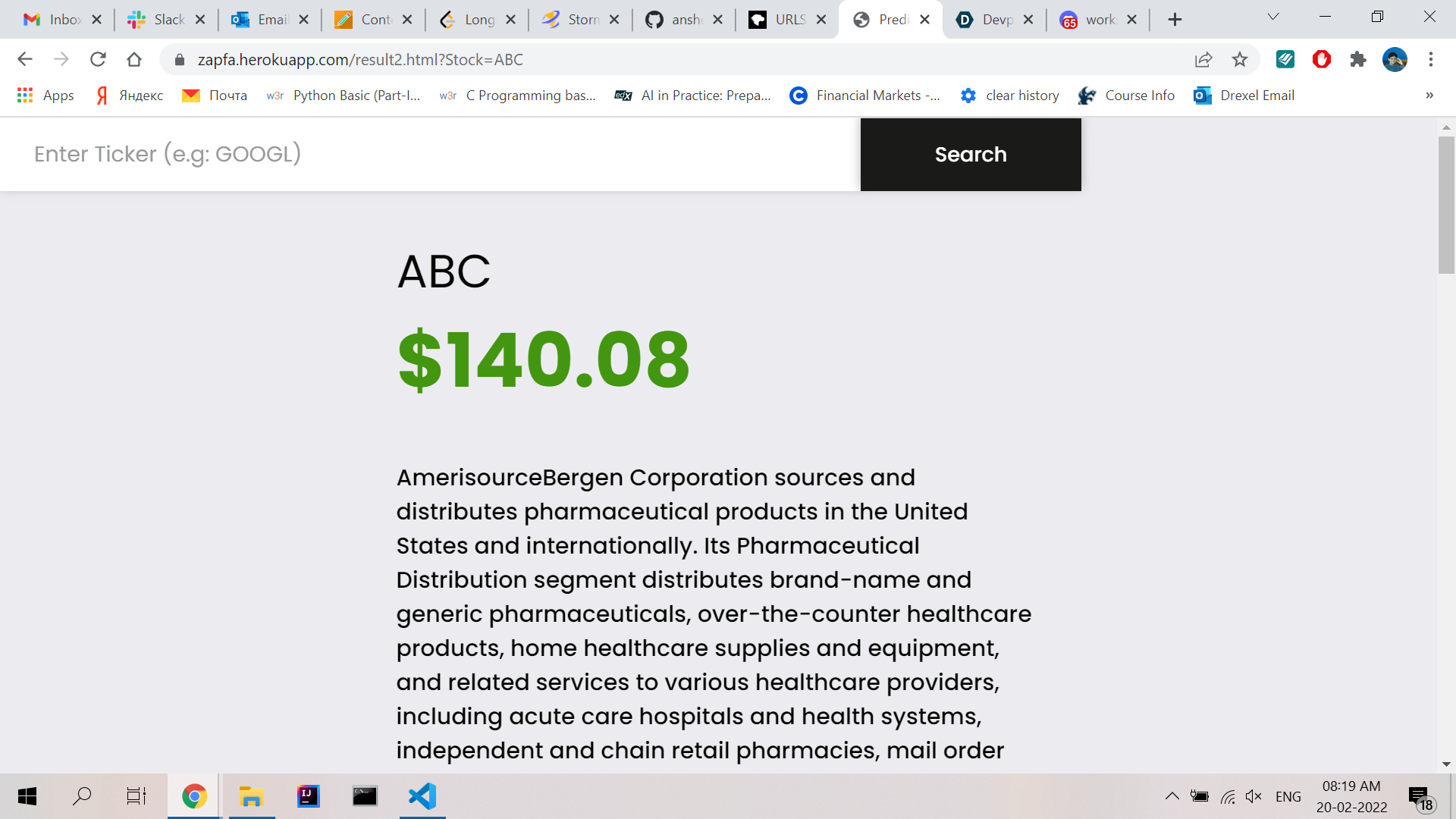Image resolution: width=1456 pixels, height=819 pixels.
Task: Expand hidden bookmarks overflow chevron
Action: pos(1429,96)
